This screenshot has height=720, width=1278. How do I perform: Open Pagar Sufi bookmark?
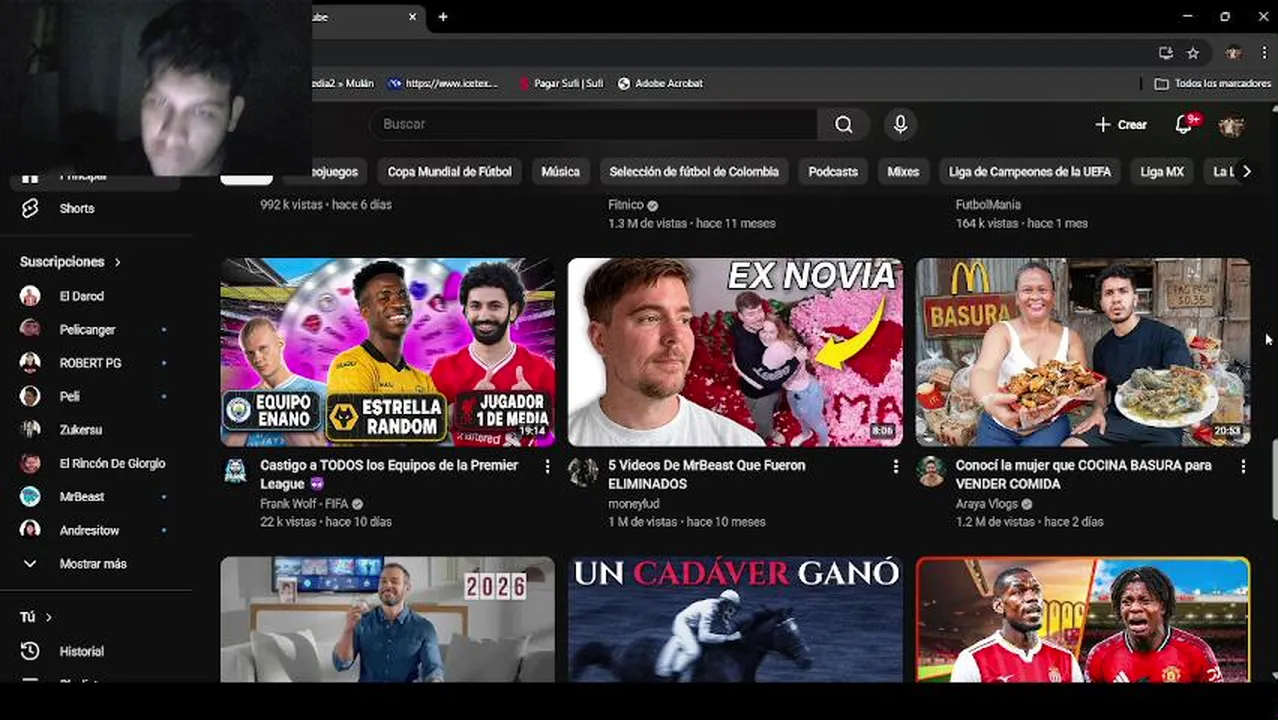click(560, 84)
